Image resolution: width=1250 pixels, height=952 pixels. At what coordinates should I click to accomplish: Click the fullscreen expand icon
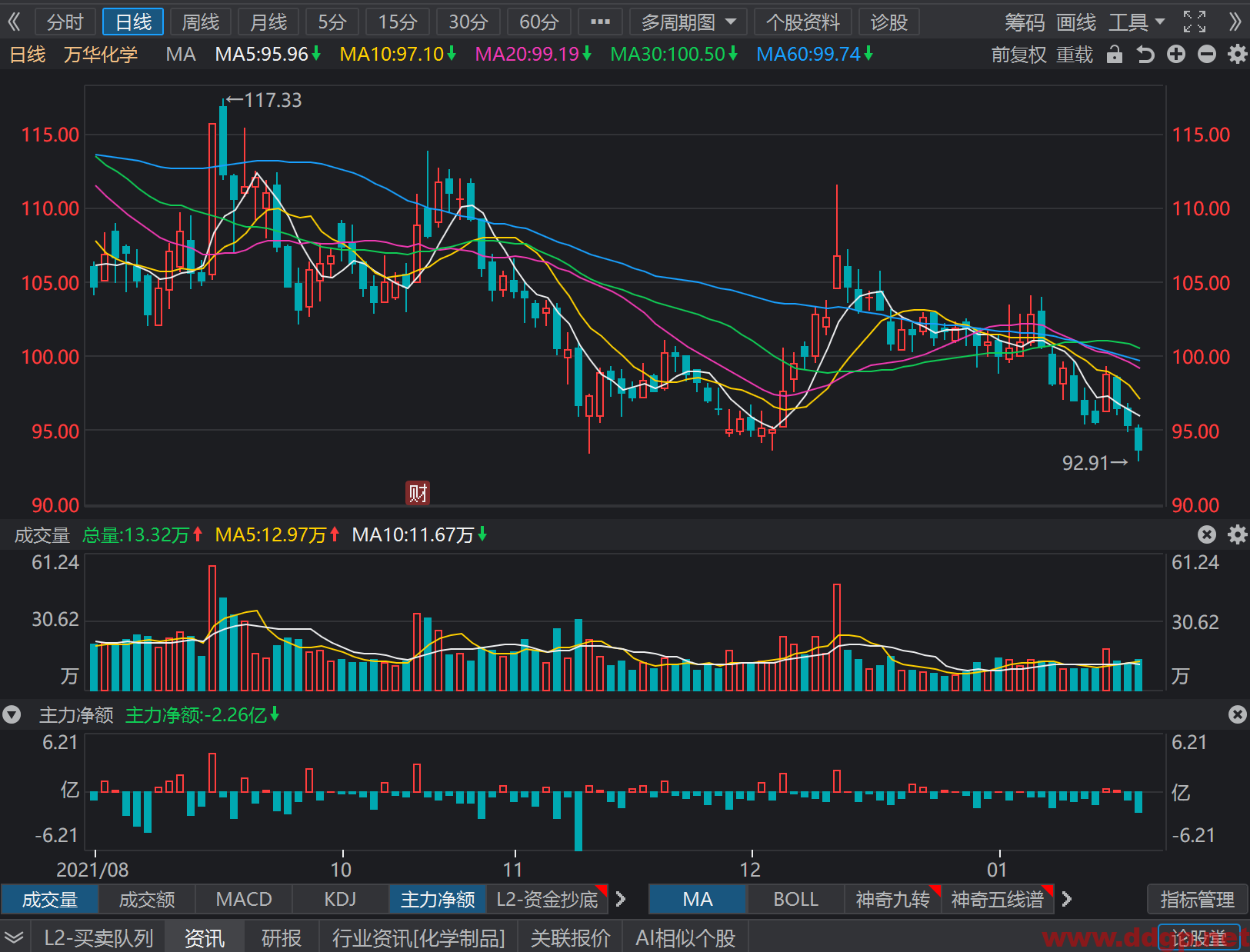point(1194,22)
